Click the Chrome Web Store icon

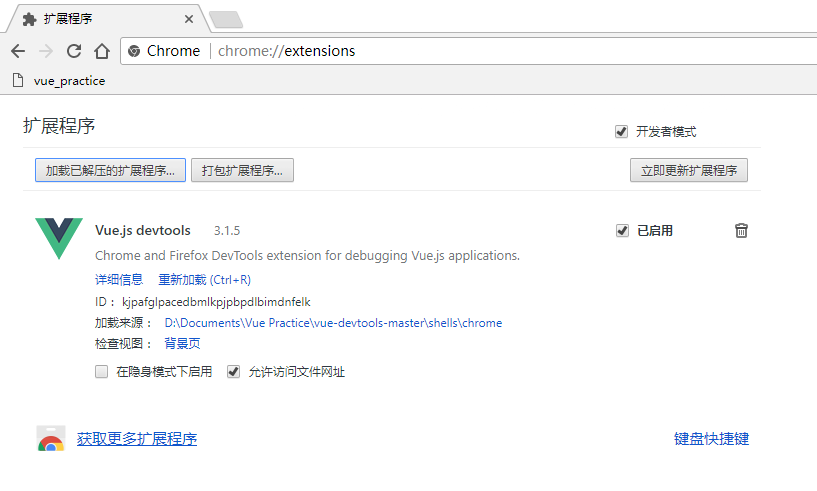click(51, 438)
